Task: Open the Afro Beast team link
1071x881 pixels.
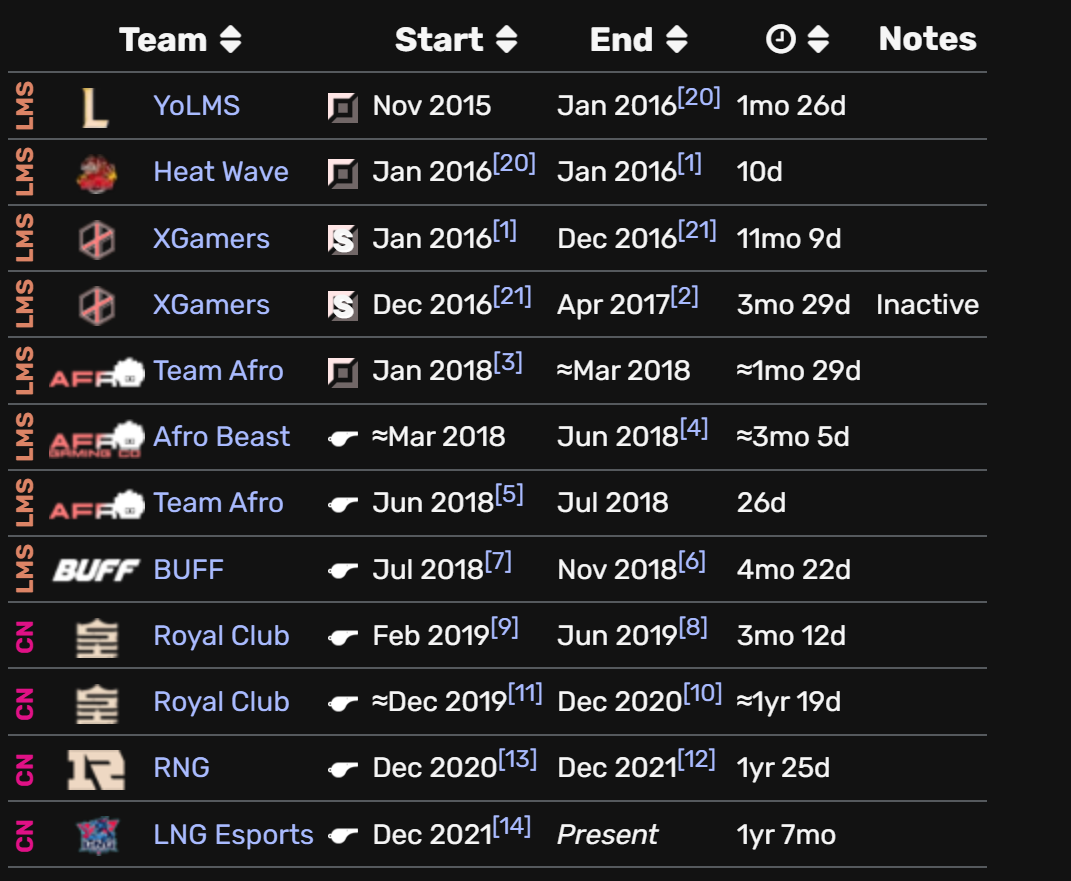Action: coord(221,436)
